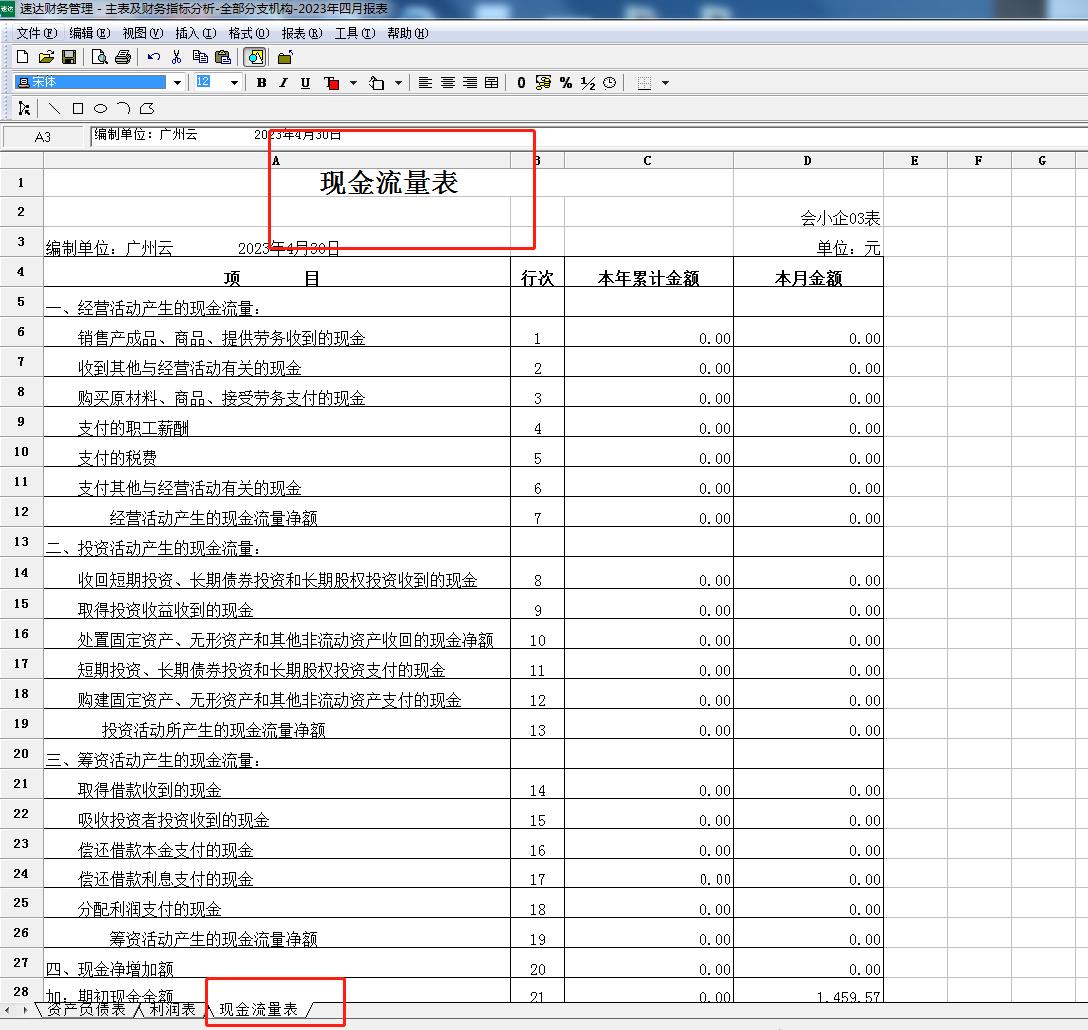Open the 报表 menu
The image size is (1088, 1030).
[301, 33]
